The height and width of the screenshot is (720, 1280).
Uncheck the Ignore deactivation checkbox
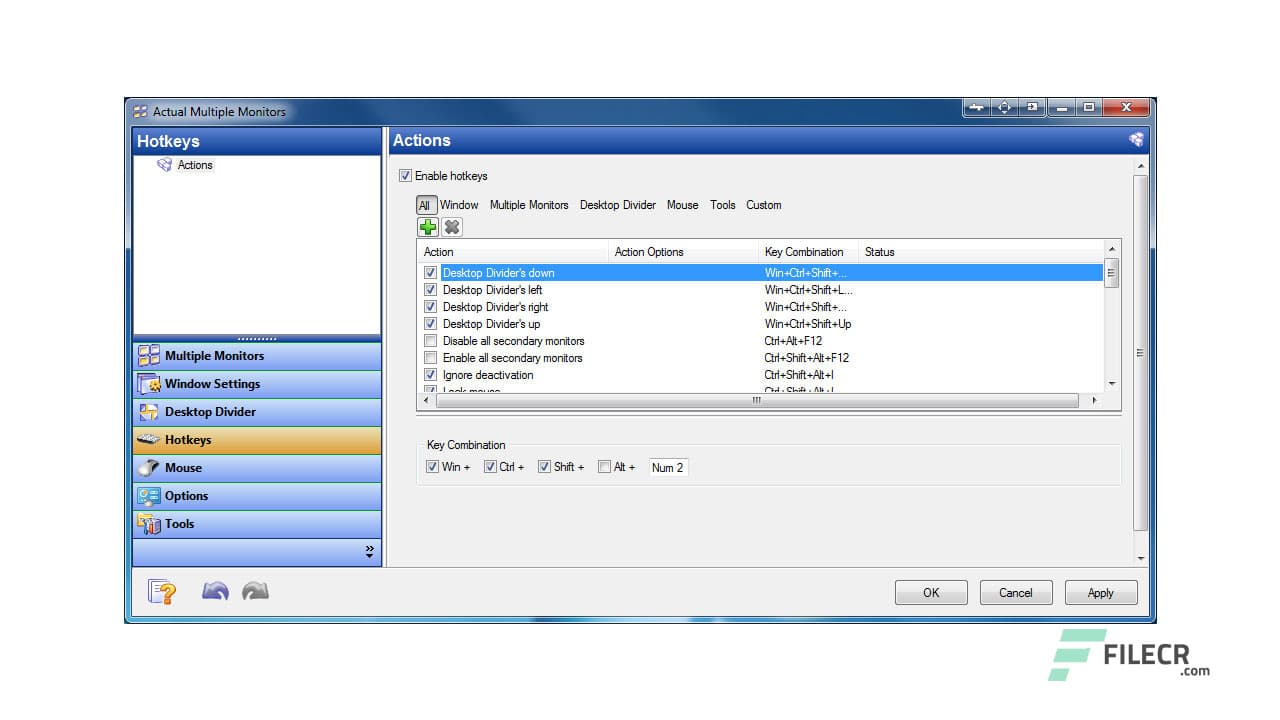tap(431, 375)
